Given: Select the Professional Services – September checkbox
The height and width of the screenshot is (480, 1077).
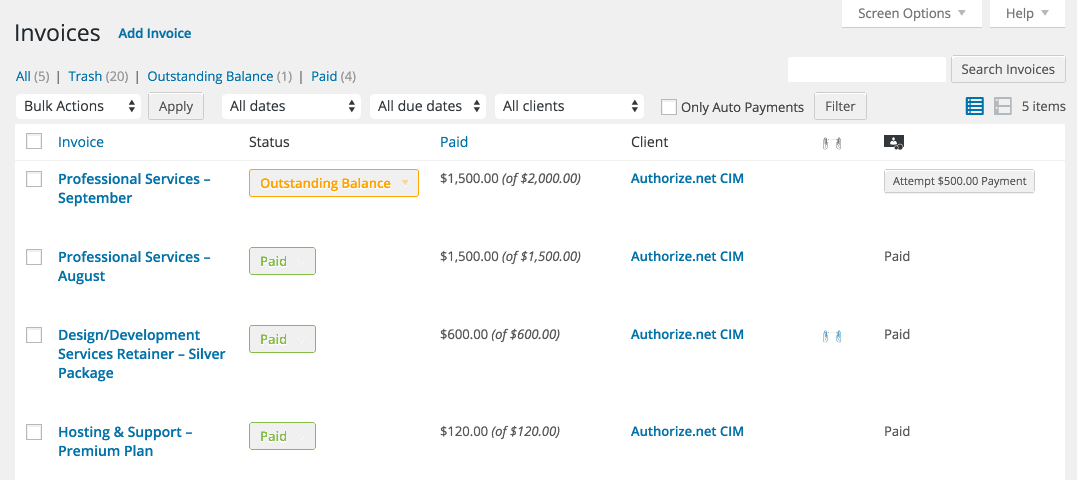Looking at the screenshot, I should point(34,179).
